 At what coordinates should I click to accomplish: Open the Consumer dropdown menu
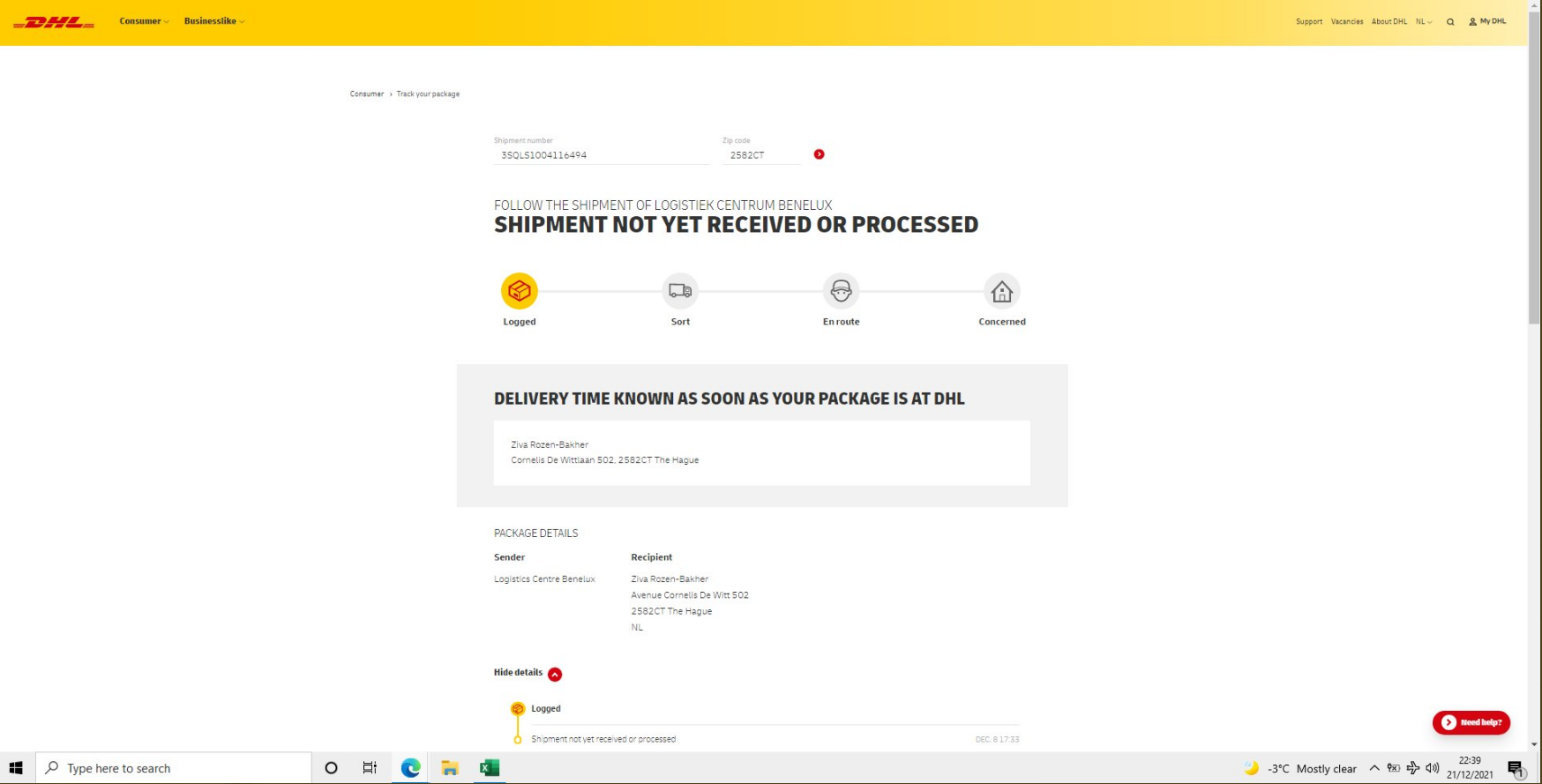[x=144, y=21]
